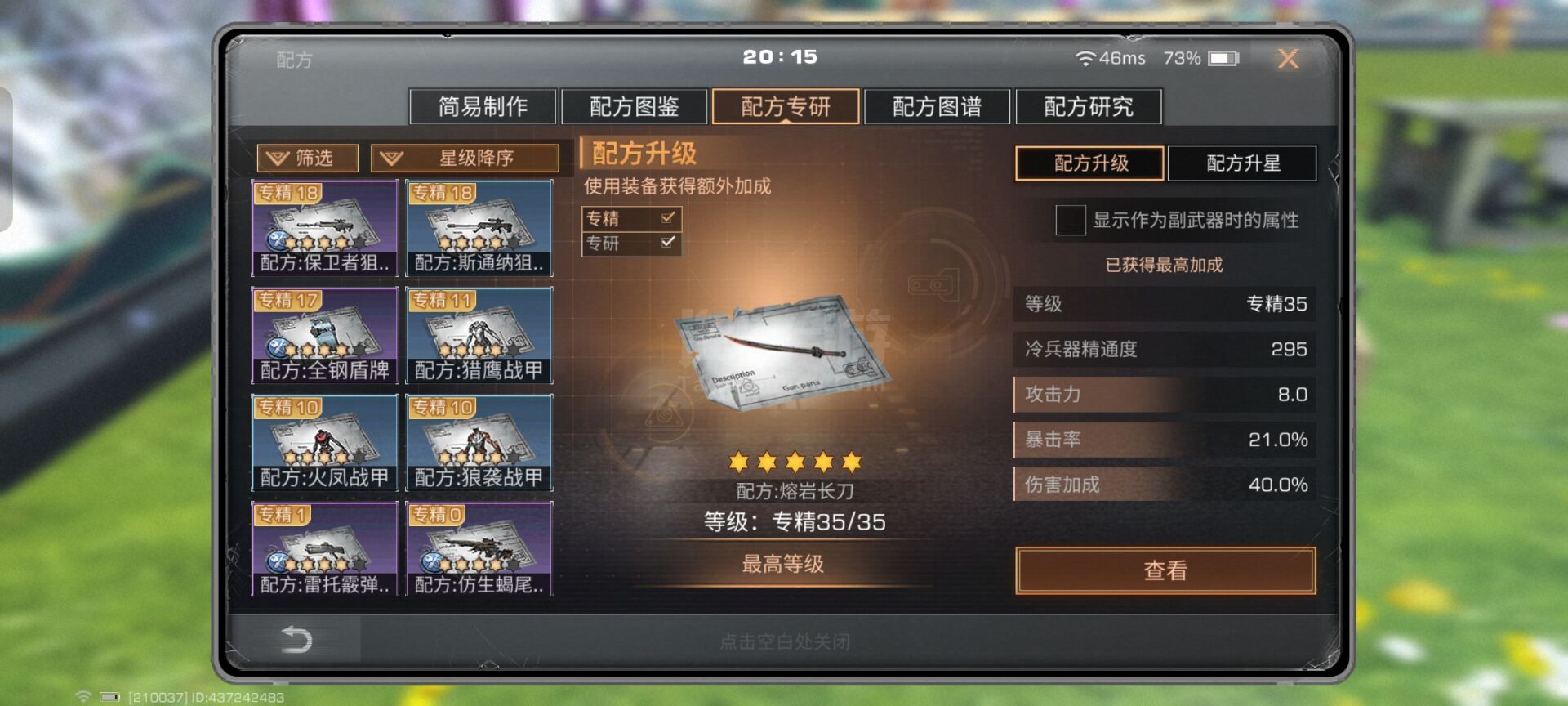Enable 显示作为副武器时的属性 checkbox
Screen dimensions: 1568x706
pos(1070,220)
